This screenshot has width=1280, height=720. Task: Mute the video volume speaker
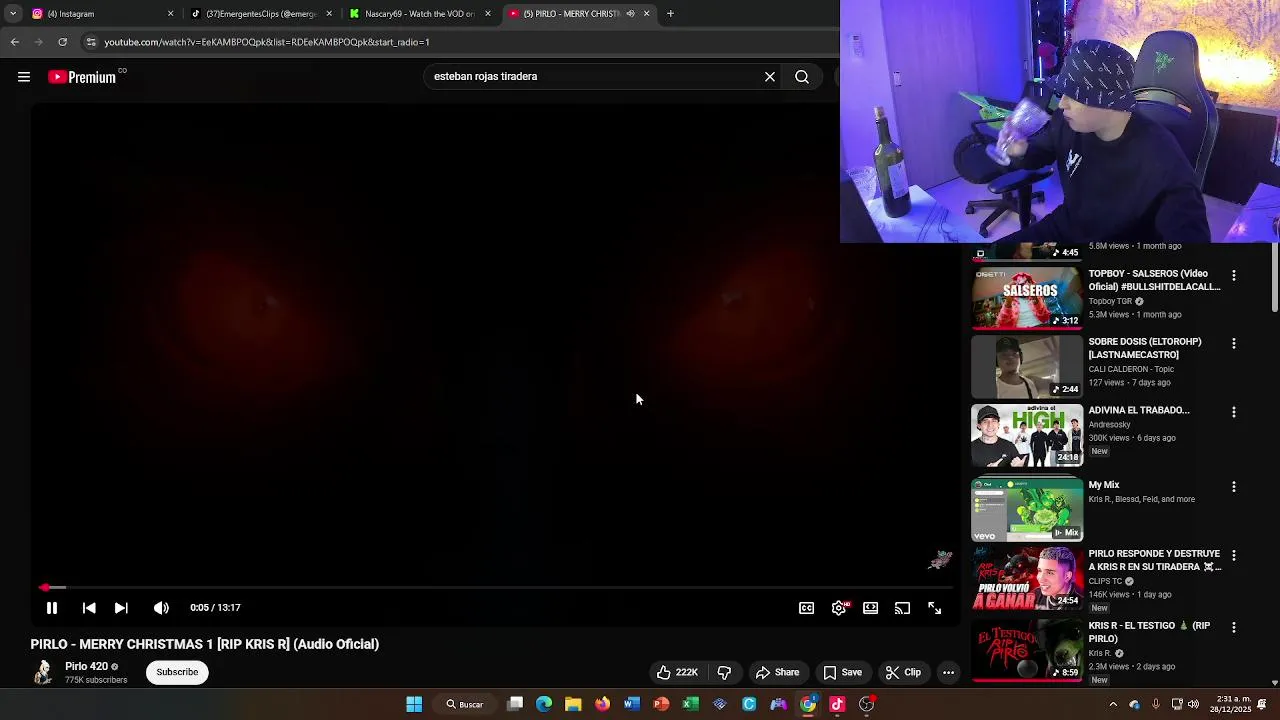161,608
